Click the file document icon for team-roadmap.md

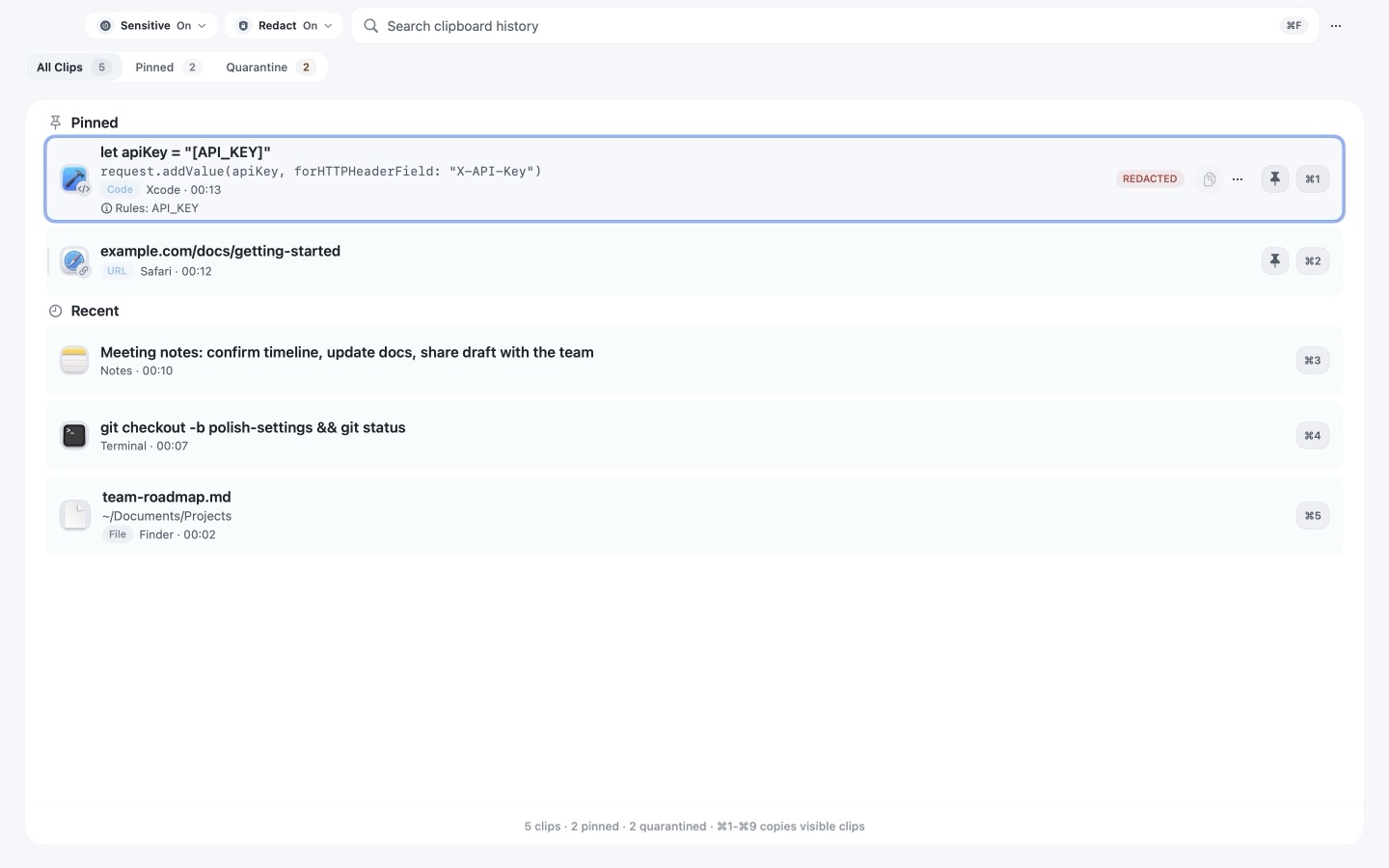coord(75,516)
